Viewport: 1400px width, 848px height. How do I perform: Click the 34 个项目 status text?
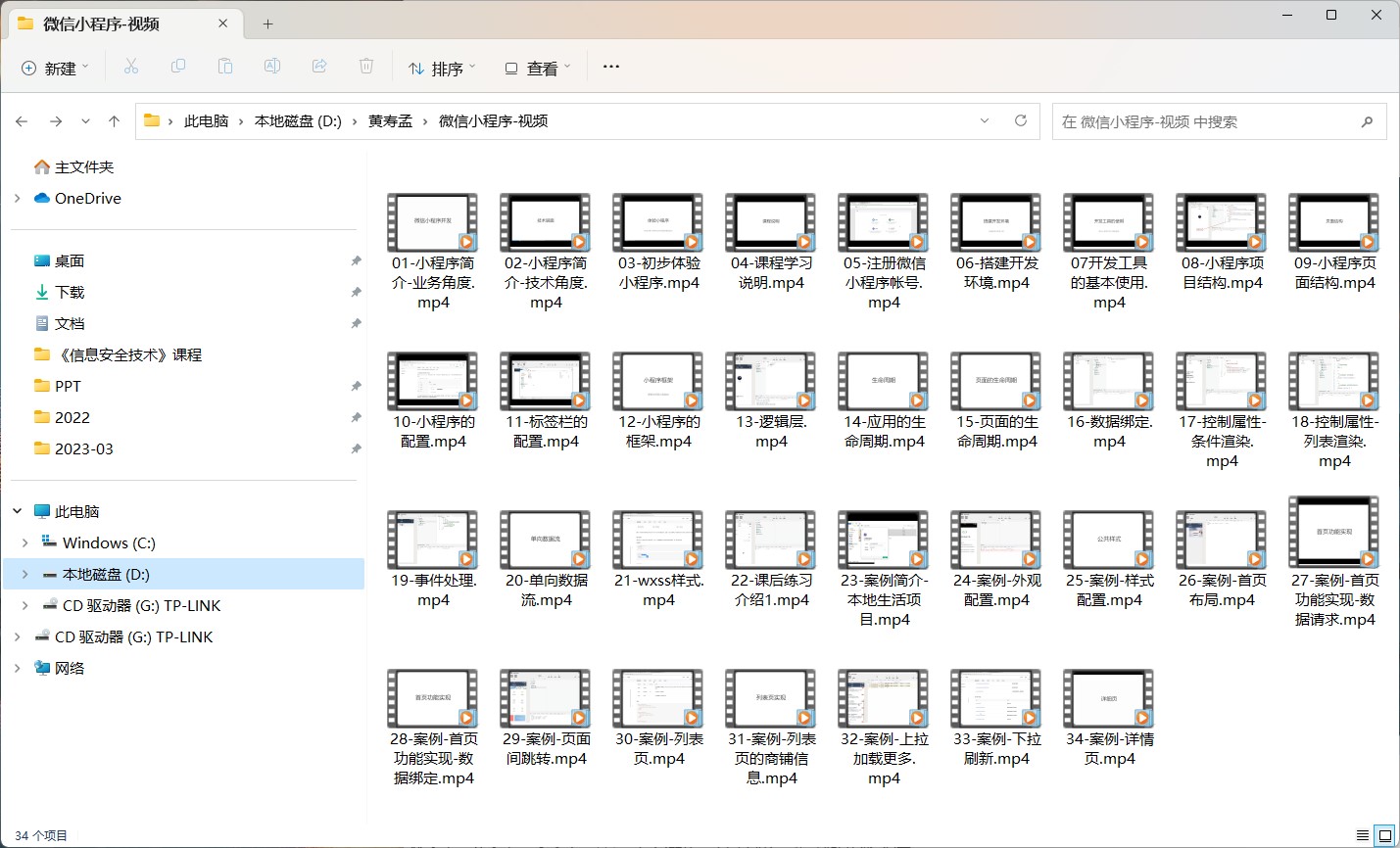coord(41,835)
